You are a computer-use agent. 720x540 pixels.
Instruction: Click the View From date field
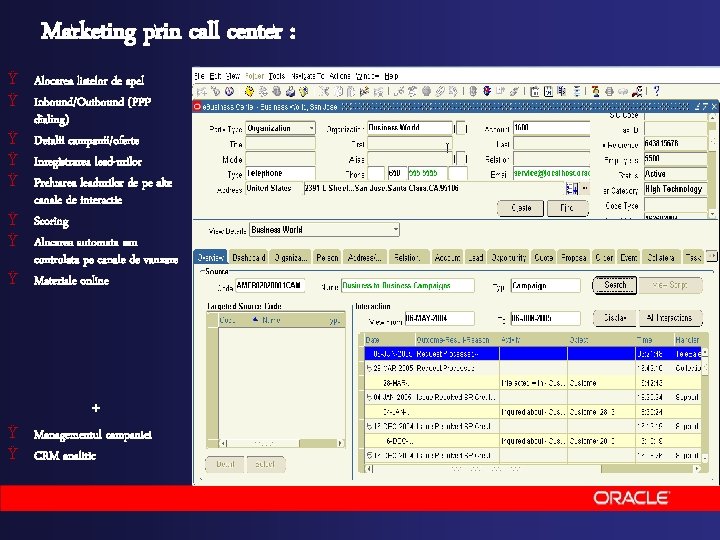click(439, 318)
